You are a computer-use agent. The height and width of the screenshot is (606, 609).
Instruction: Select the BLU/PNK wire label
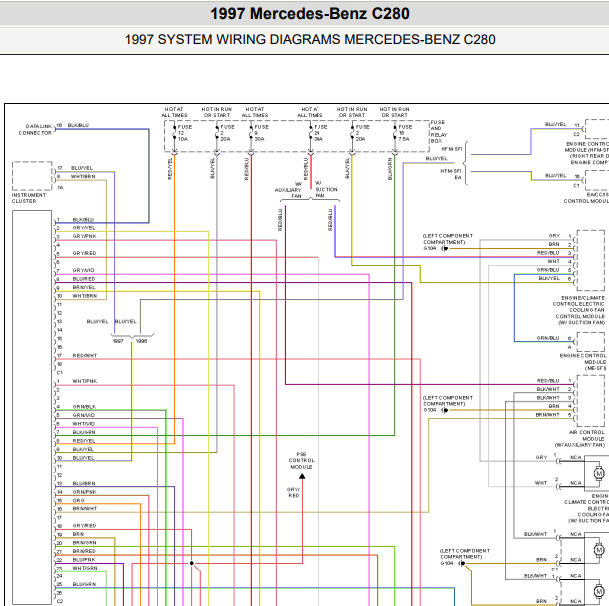pyautogui.click(x=84, y=560)
